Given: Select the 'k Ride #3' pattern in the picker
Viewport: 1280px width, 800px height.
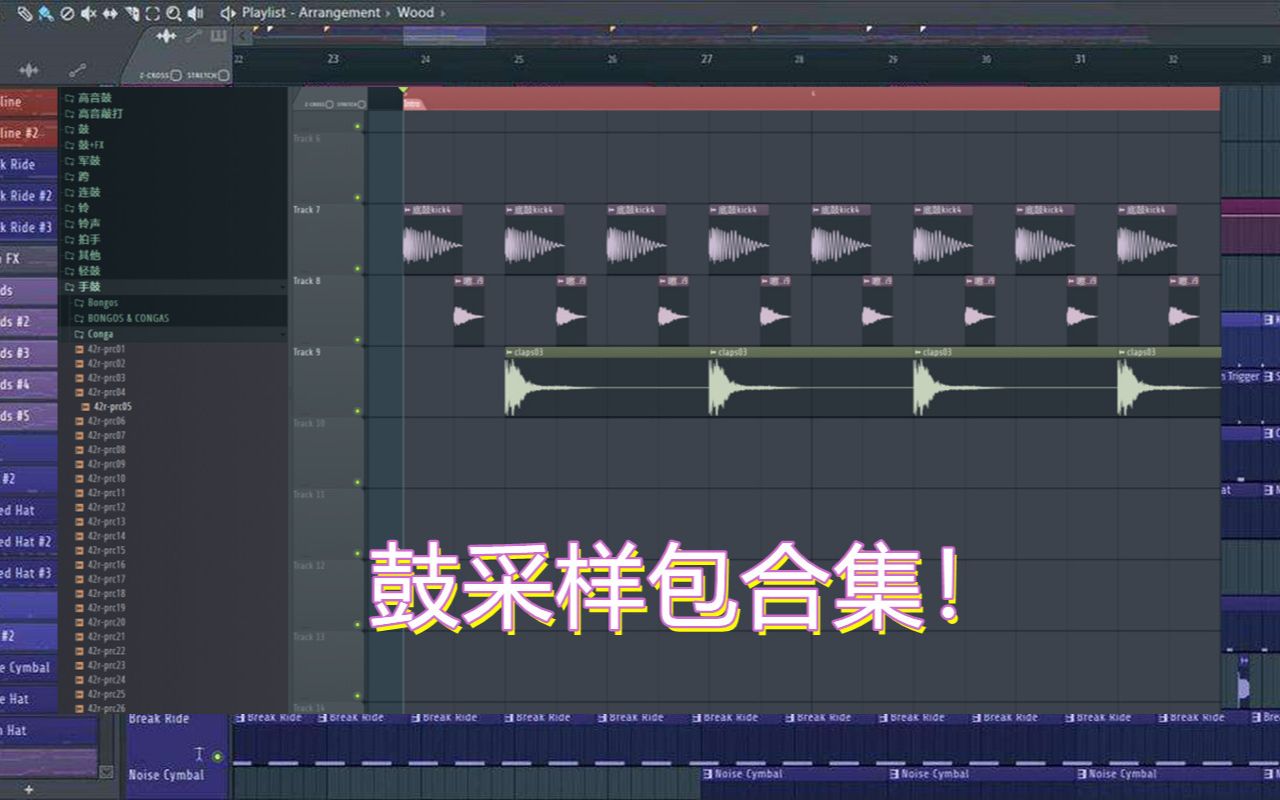Looking at the screenshot, I should tap(28, 227).
